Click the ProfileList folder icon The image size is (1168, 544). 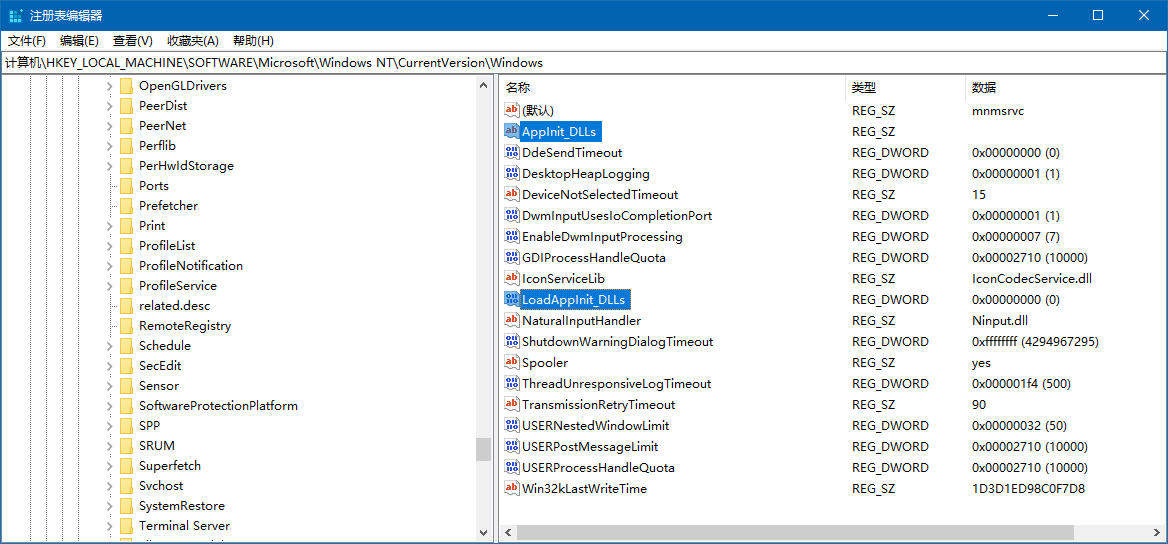pyautogui.click(x=126, y=245)
